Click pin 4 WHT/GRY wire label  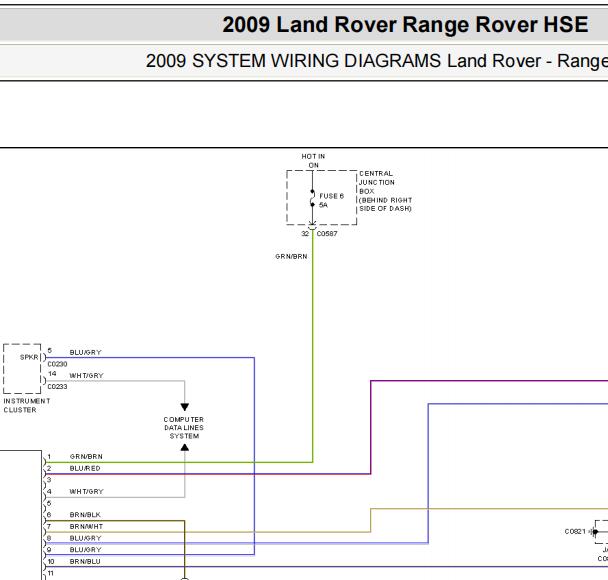86,491
